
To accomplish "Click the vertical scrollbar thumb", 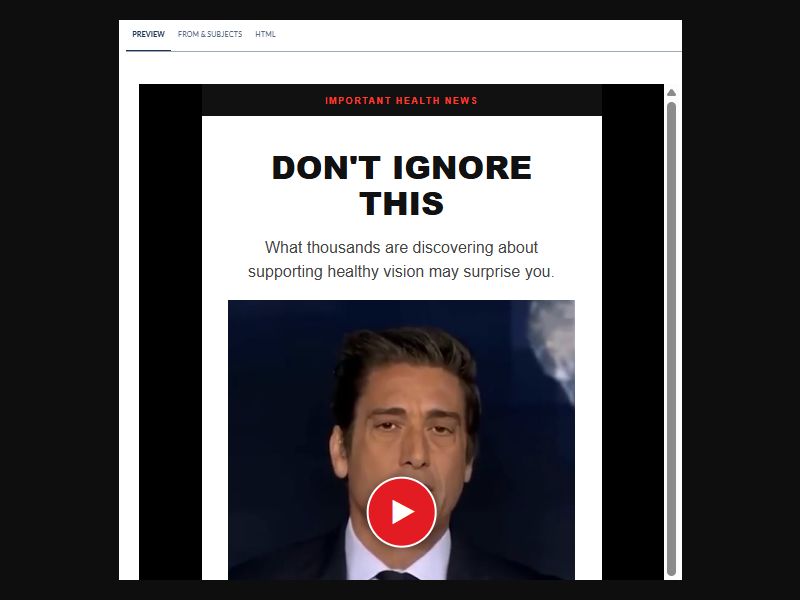I will [671, 339].
